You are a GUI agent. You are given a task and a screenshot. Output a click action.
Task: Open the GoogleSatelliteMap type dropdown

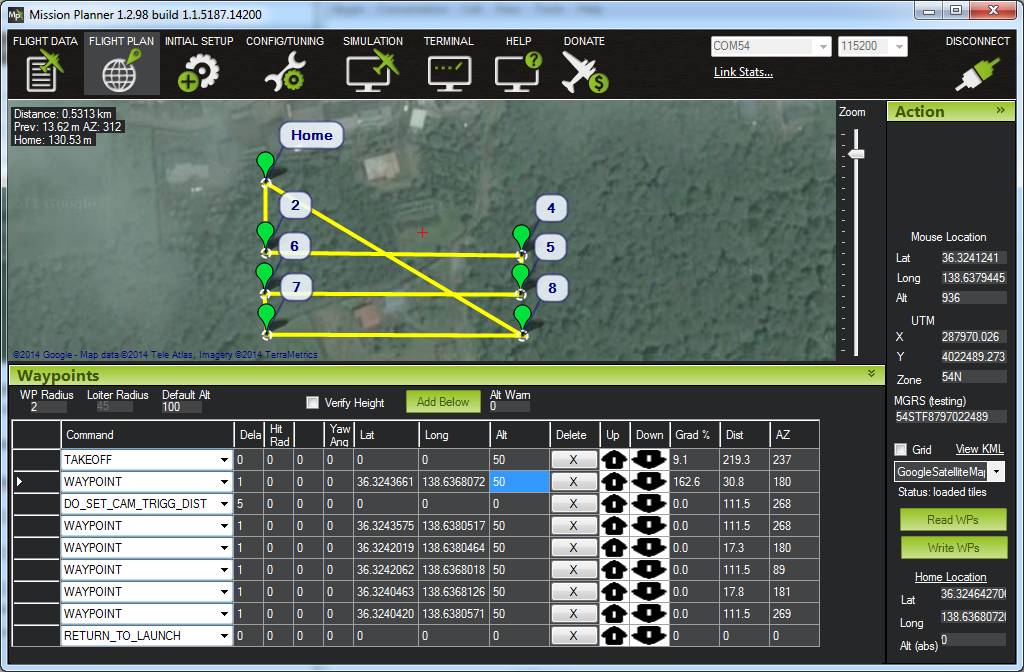click(x=997, y=472)
